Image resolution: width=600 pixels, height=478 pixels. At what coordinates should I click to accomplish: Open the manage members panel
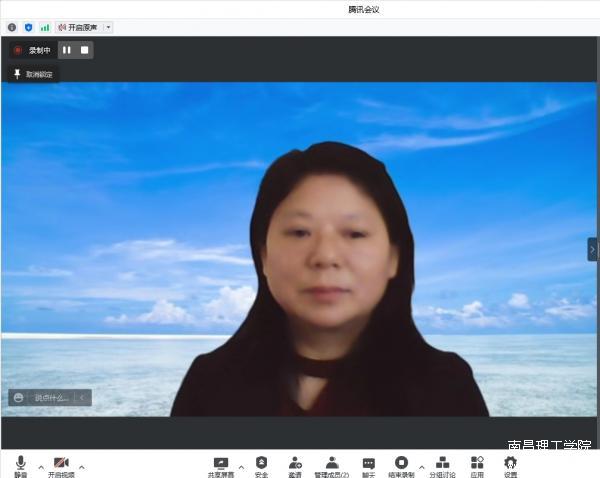pyautogui.click(x=331, y=465)
